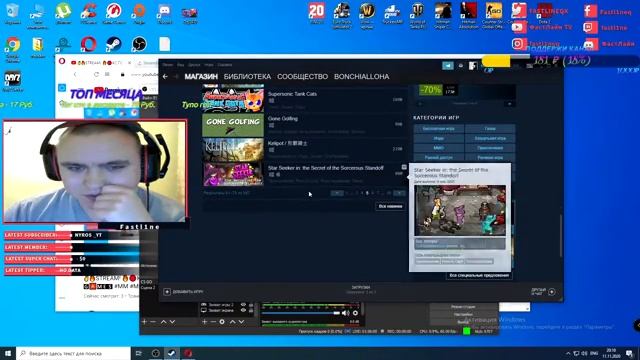Screen dimensions: 640x360
Task: Click right arrow of the special offer carousel
Action: coord(510,104)
